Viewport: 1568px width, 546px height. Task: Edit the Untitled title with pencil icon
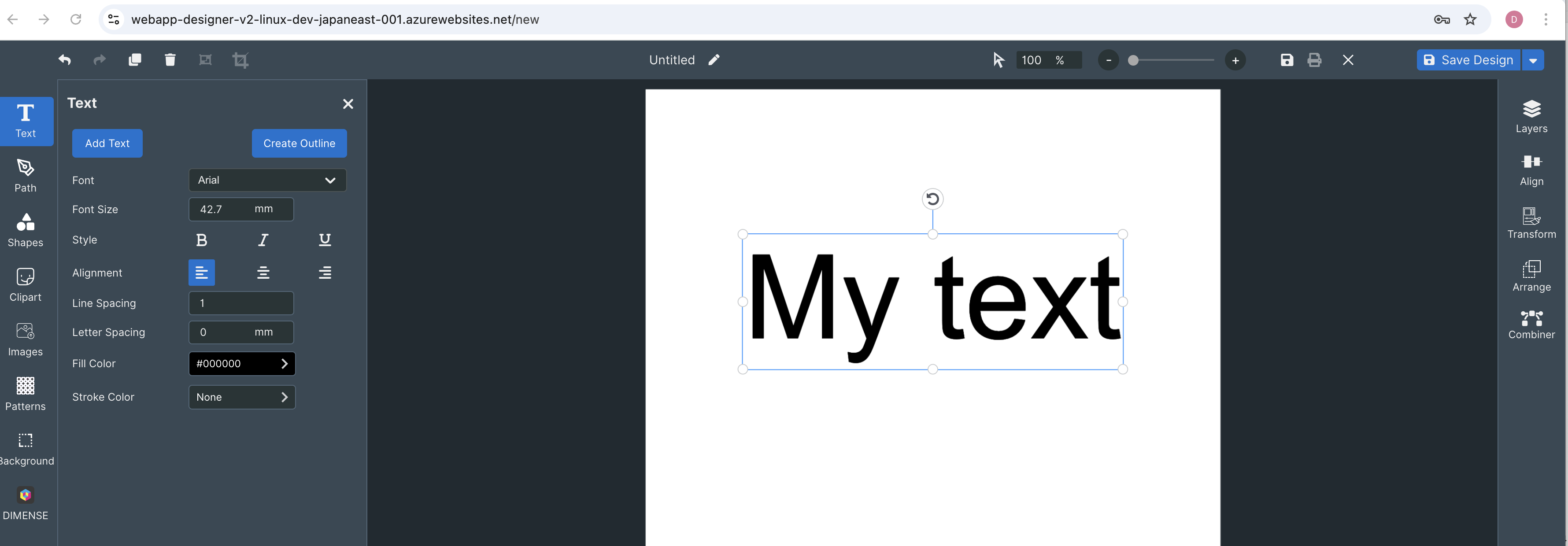714,59
